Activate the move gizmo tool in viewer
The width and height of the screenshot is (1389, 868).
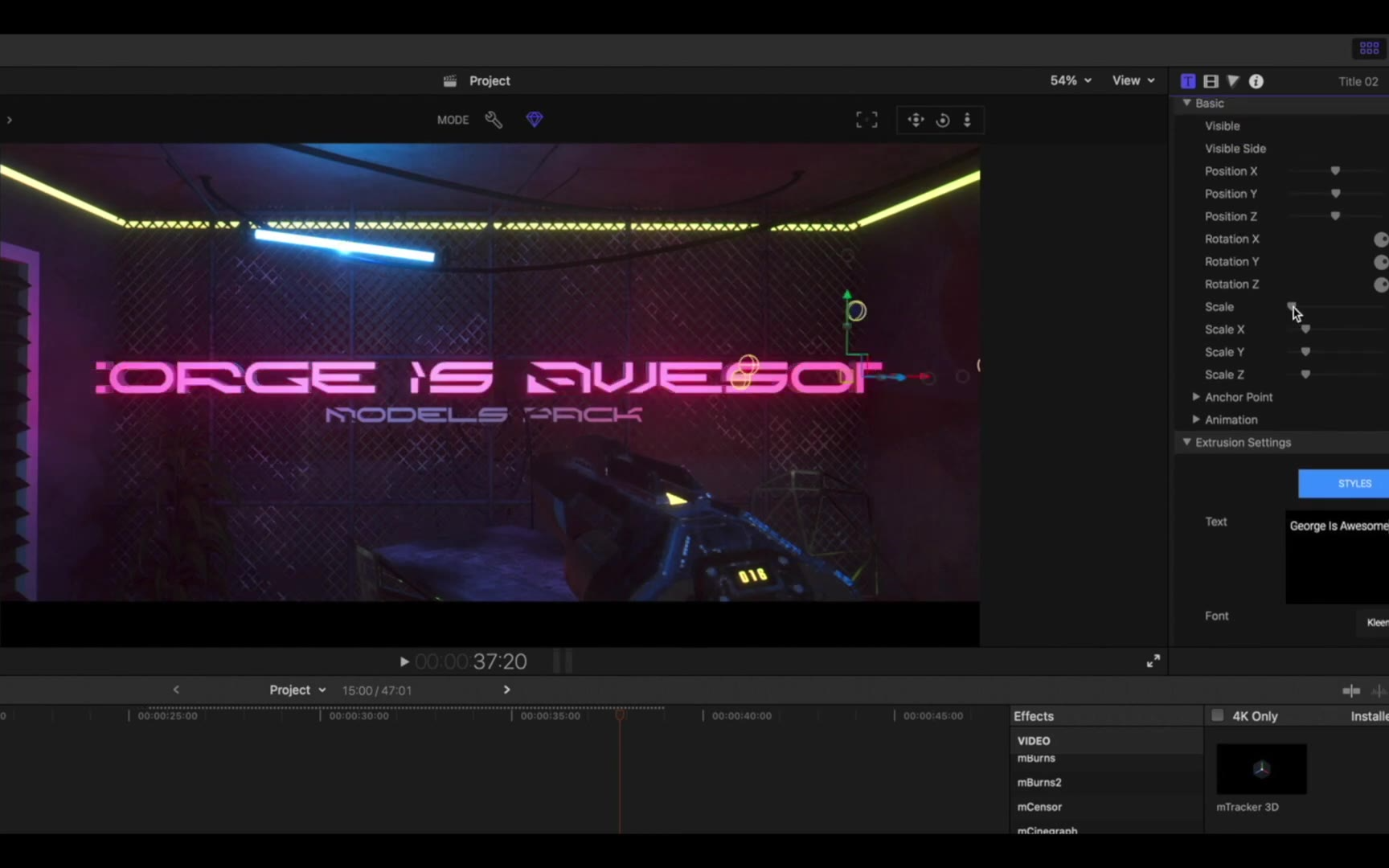[x=916, y=120]
